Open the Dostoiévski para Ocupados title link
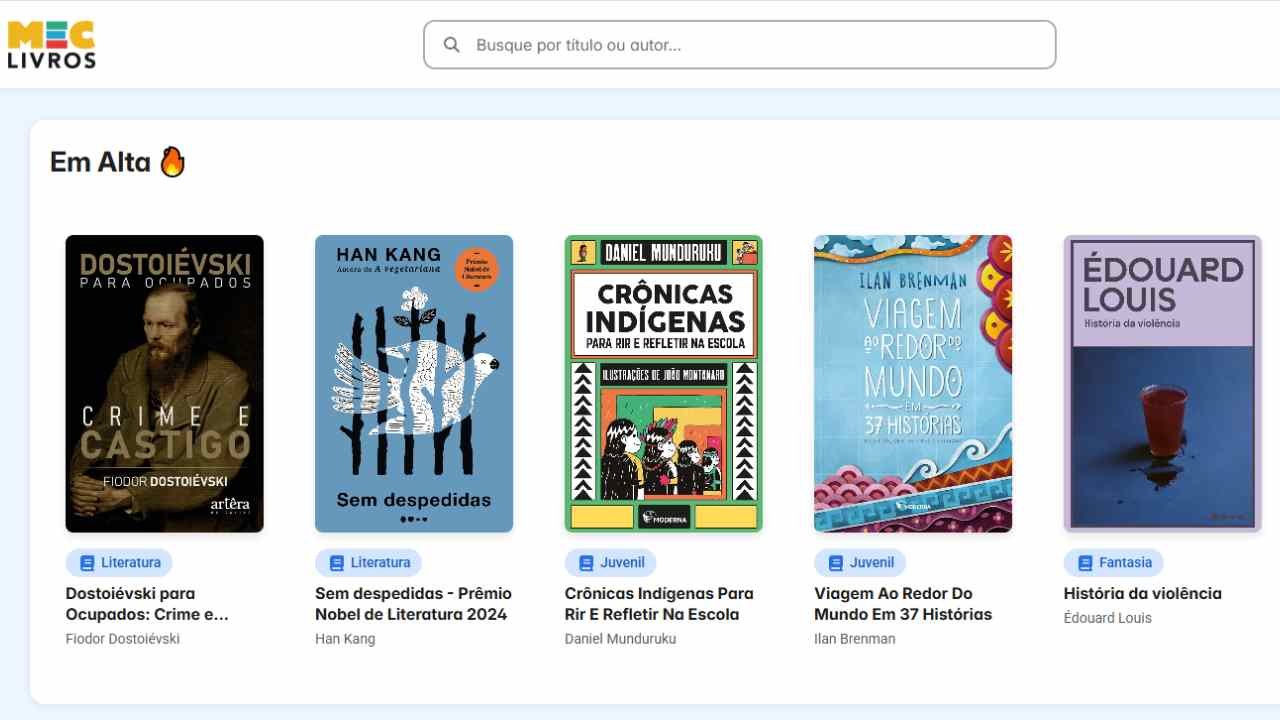Screen dimensions: 1280x720 148,604
